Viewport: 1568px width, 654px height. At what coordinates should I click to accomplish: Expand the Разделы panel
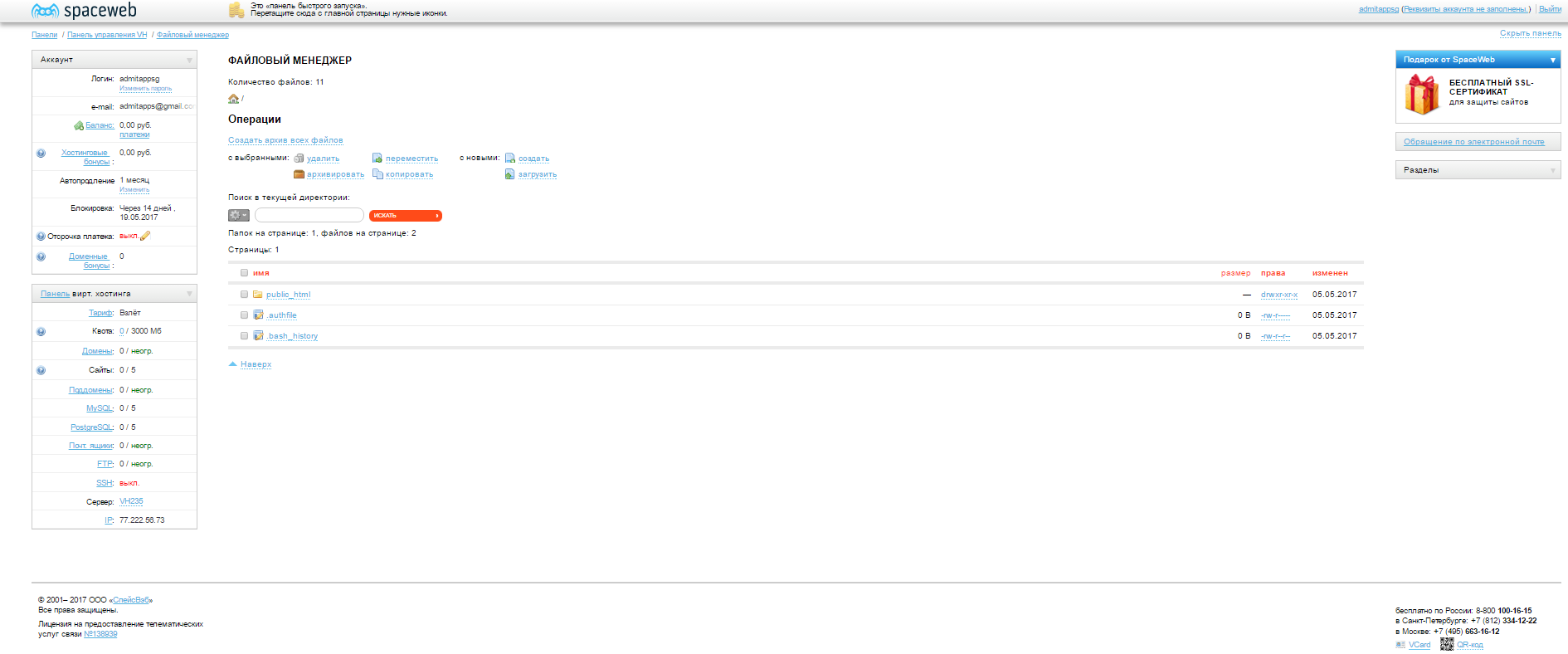click(1552, 170)
